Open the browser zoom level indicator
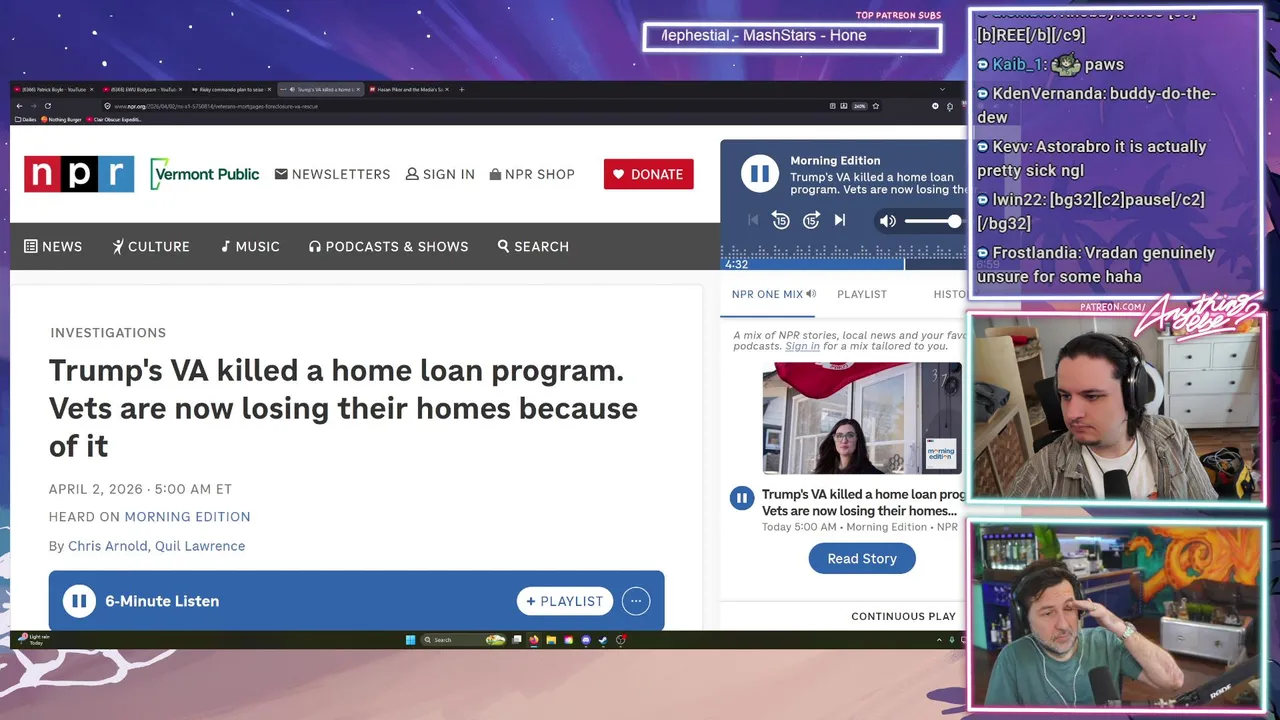Screen dimensions: 1280x720 (x=858, y=106)
